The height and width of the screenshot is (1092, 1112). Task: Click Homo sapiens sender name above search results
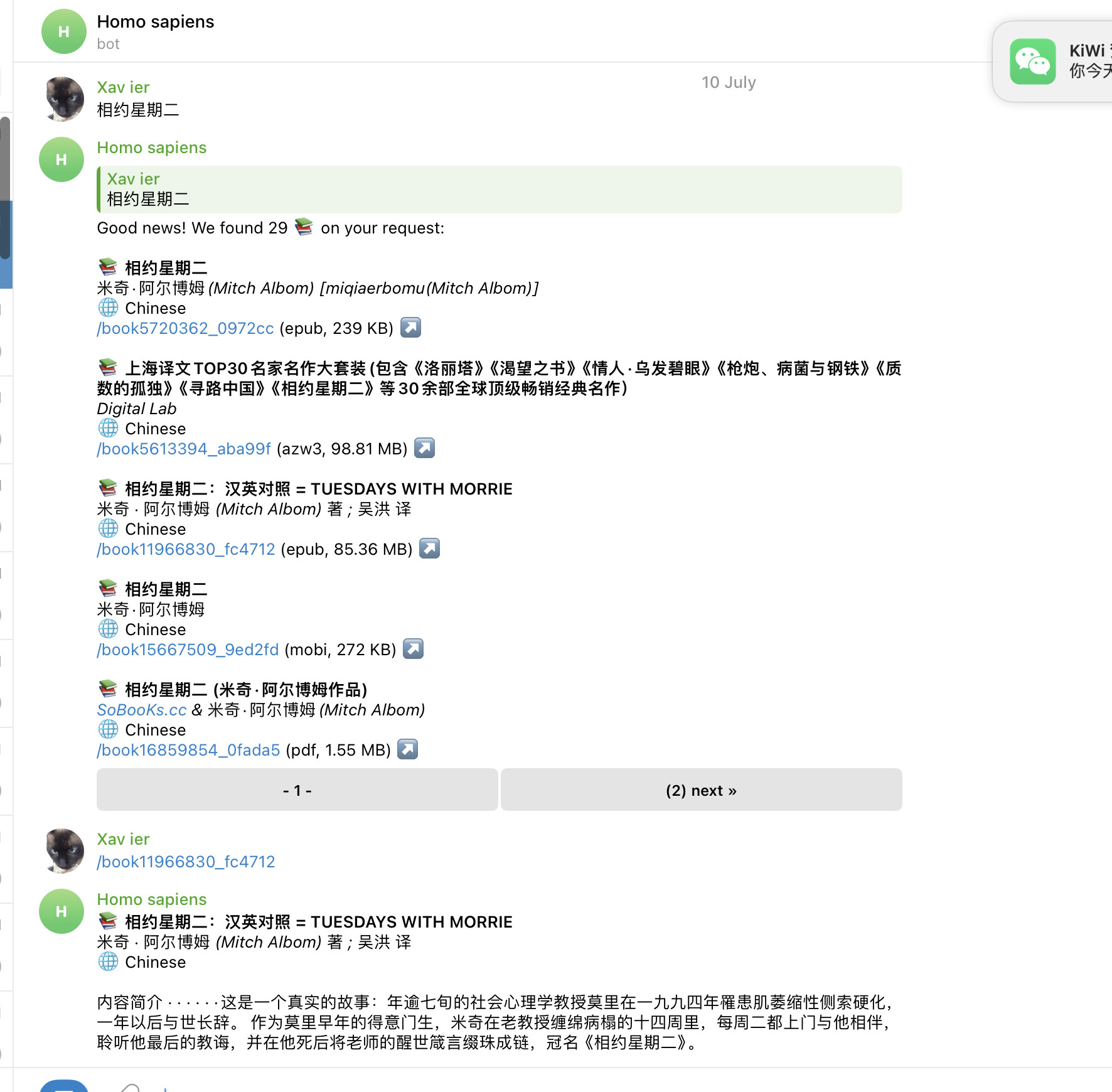152,147
